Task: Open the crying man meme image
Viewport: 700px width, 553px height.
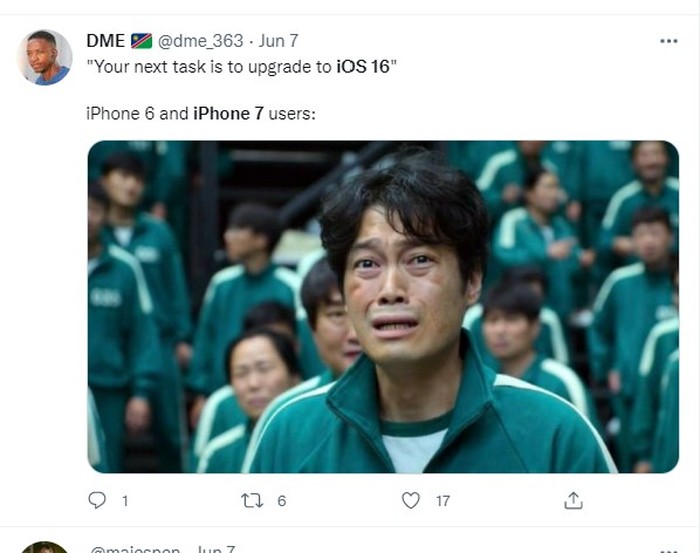Action: tap(383, 307)
